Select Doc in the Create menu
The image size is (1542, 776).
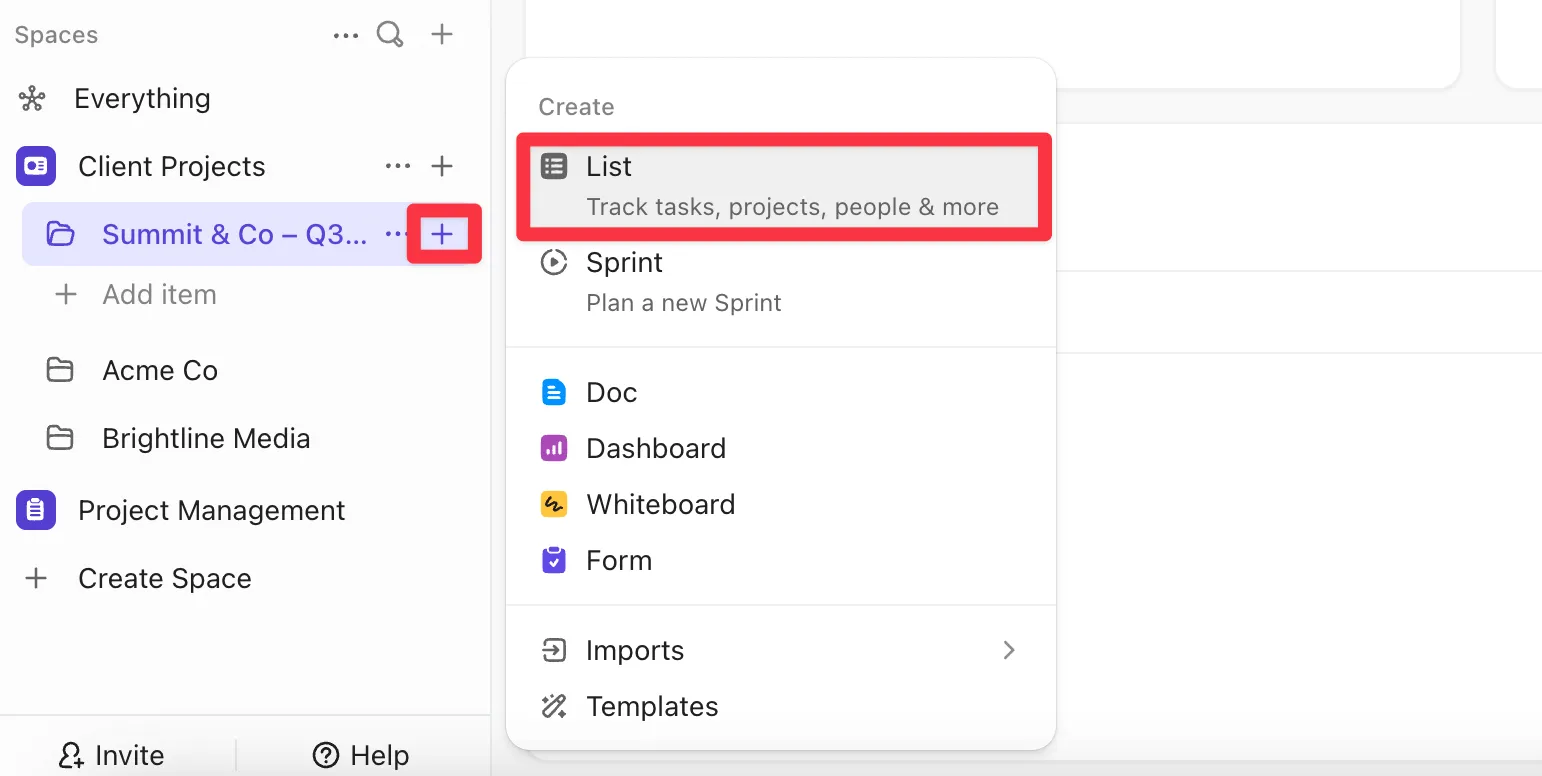[x=781, y=392]
